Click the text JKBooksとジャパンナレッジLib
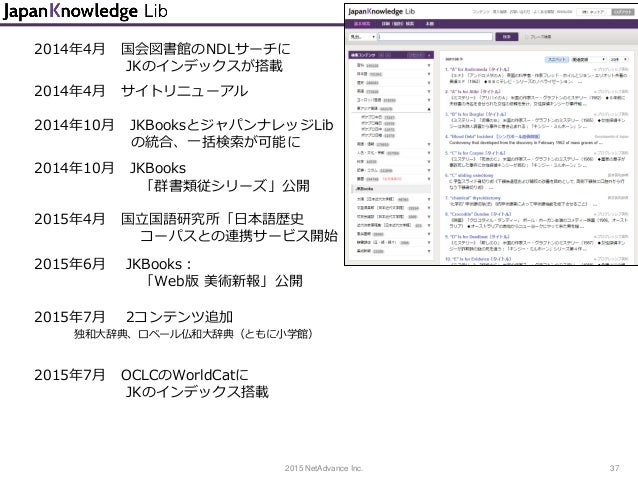 pyautogui.click(x=232, y=125)
